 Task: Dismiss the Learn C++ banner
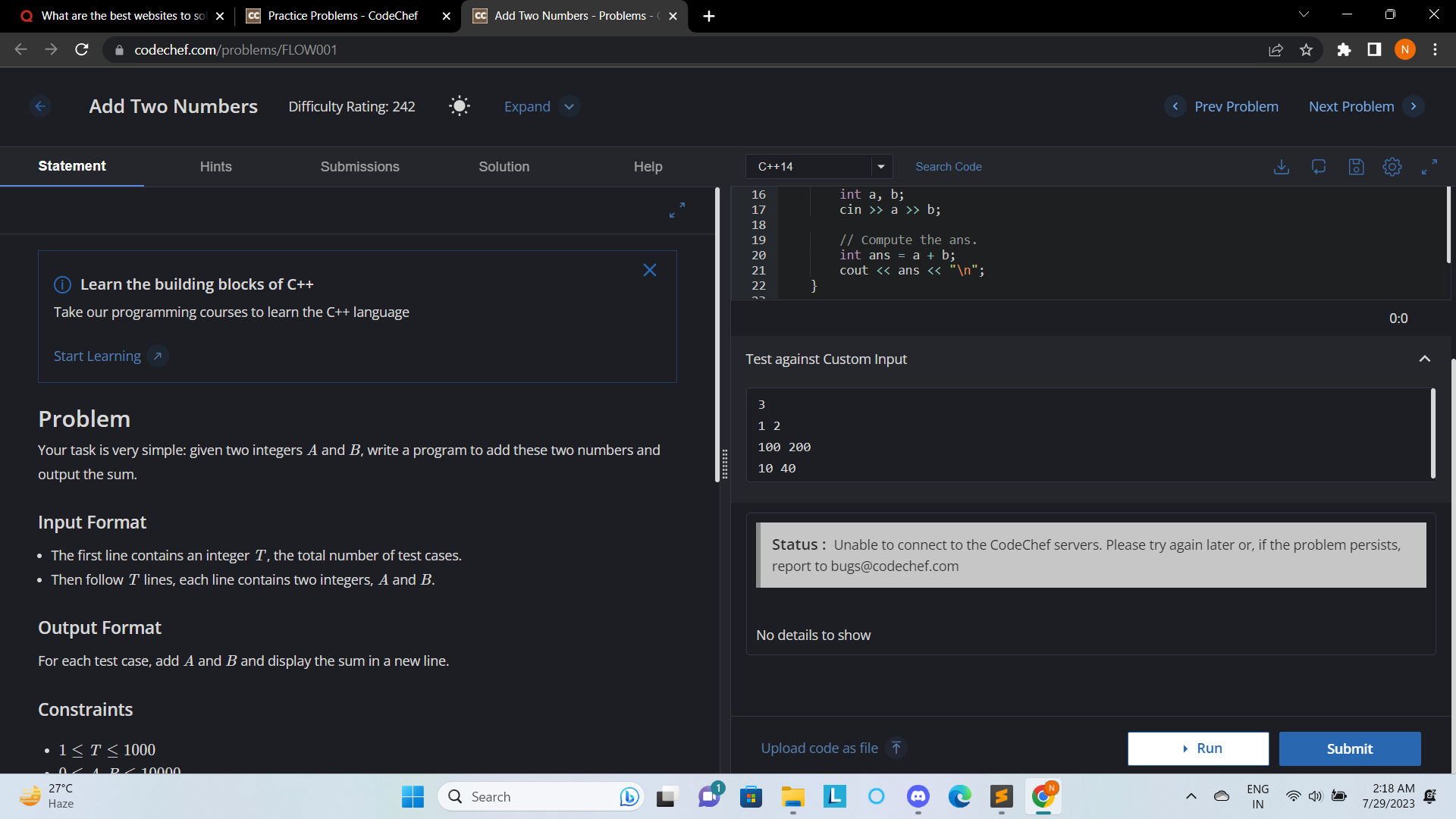tap(650, 271)
